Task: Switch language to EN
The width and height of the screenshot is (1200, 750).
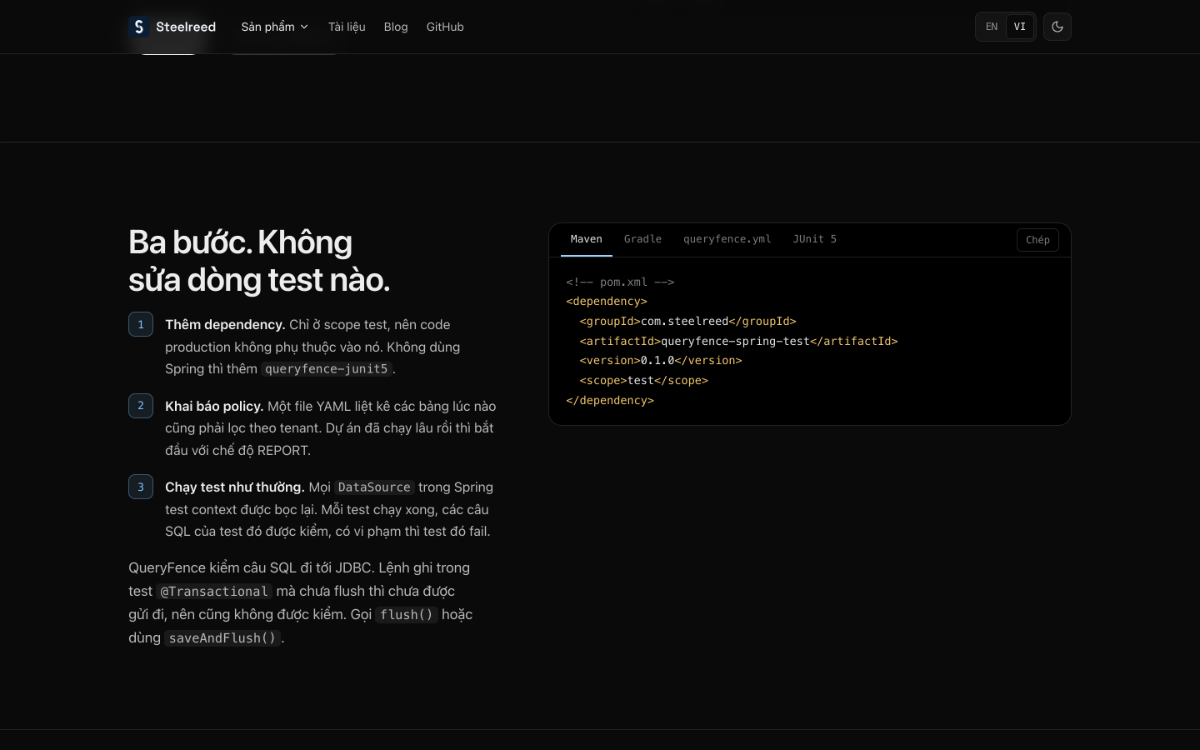Action: [x=992, y=27]
